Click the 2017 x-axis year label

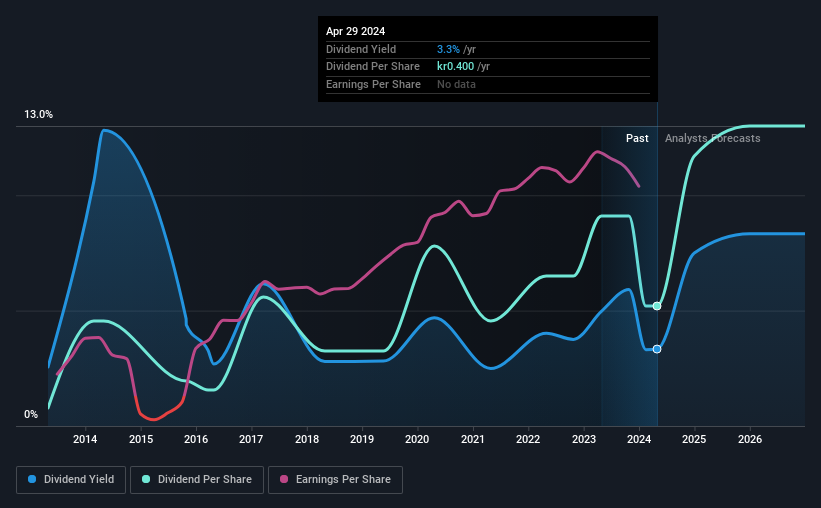(251, 439)
